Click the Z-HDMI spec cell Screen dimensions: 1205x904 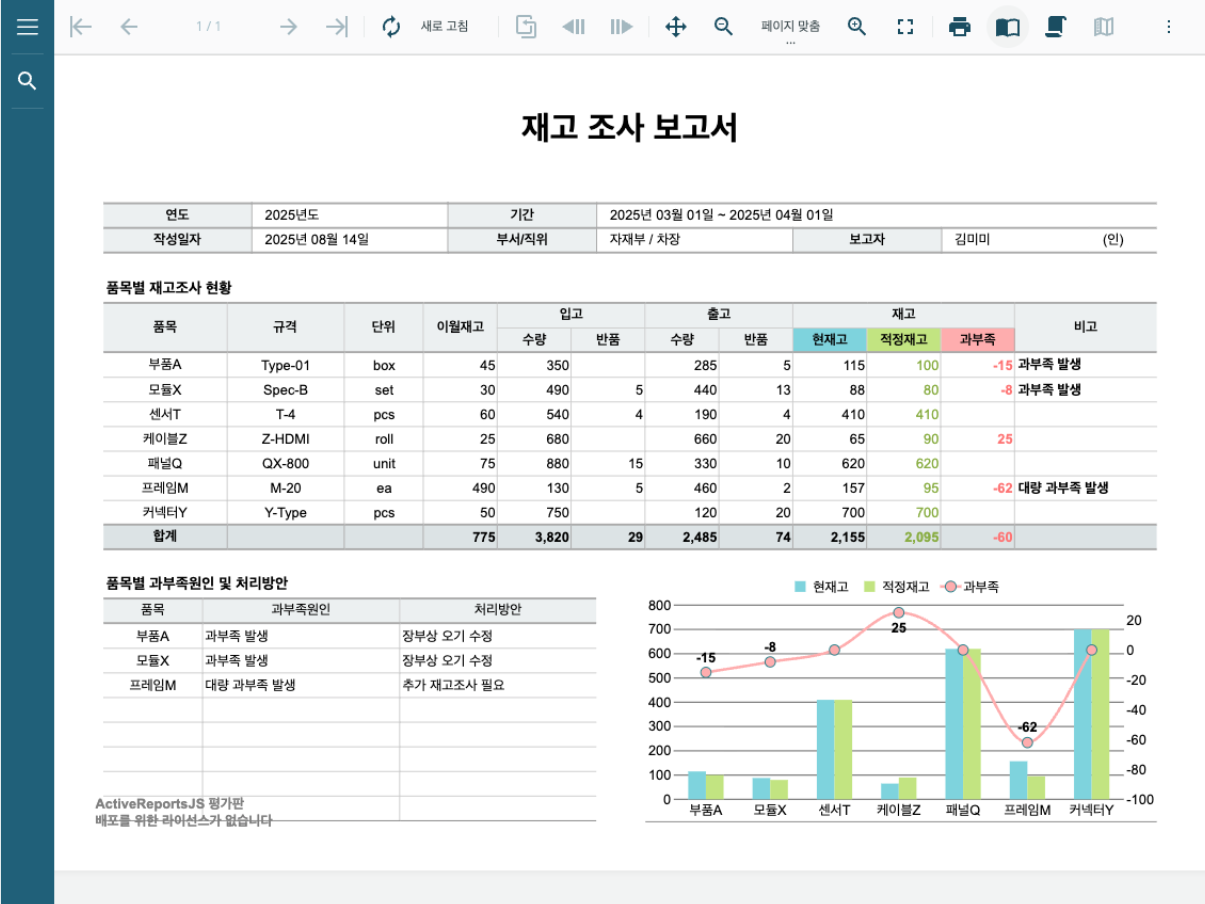point(286,439)
